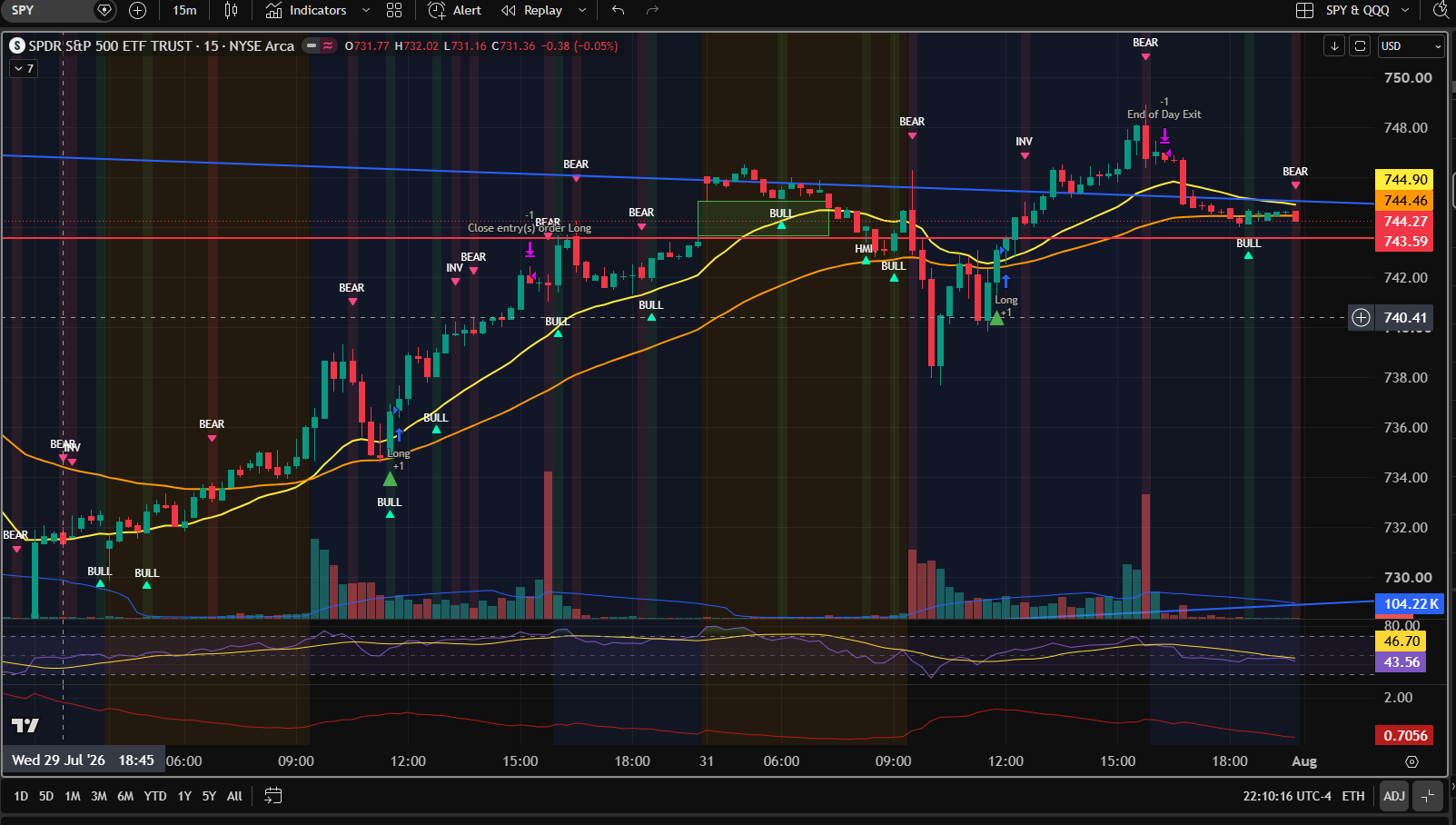Select the All date range
The image size is (1456, 825).
(x=234, y=796)
